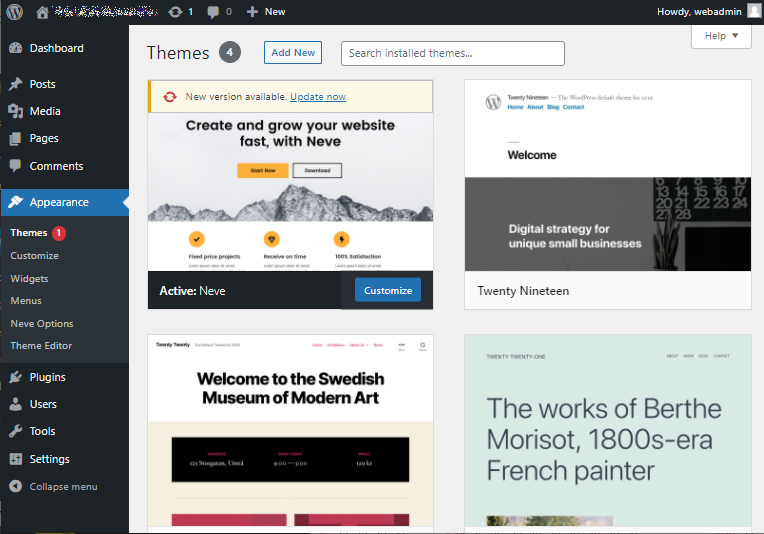Image resolution: width=764 pixels, height=534 pixels.
Task: Click the Search installed themes field
Action: pos(452,53)
